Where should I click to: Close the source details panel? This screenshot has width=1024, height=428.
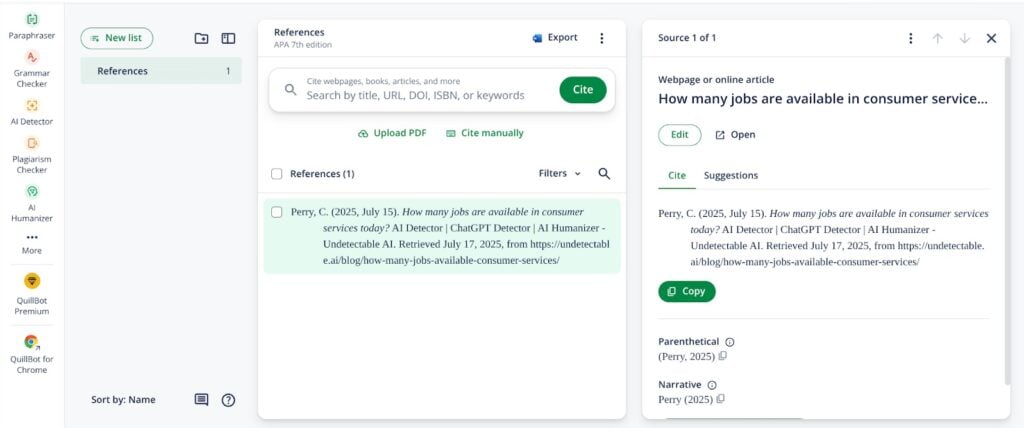coord(991,38)
